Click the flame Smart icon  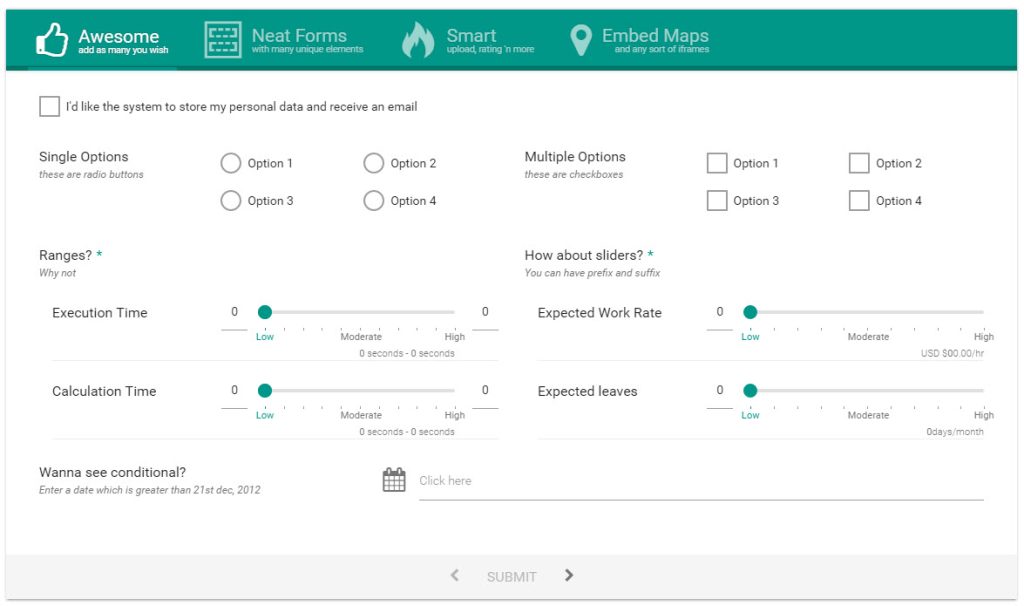tap(418, 40)
